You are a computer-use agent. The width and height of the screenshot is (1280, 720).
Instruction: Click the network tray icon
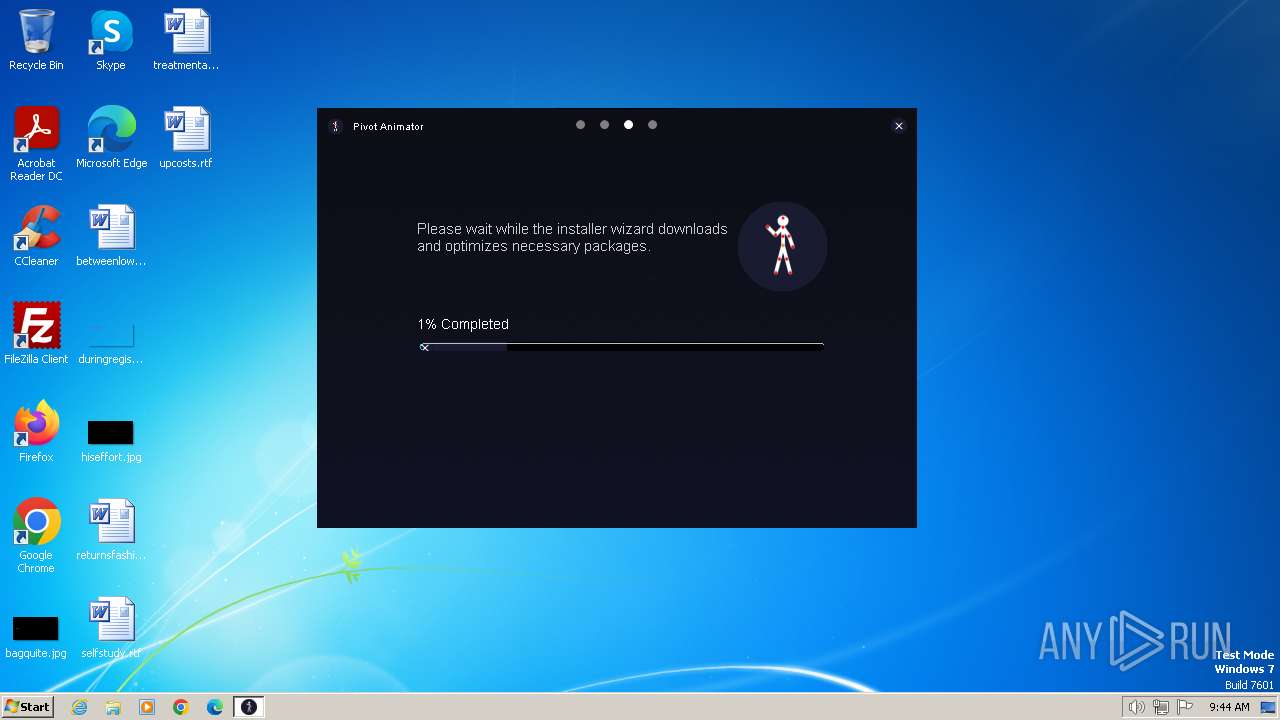1161,707
